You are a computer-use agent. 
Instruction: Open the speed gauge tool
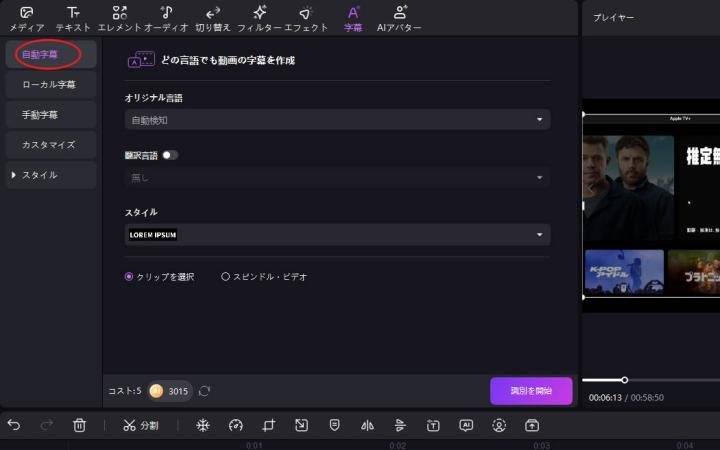pyautogui.click(x=236, y=425)
